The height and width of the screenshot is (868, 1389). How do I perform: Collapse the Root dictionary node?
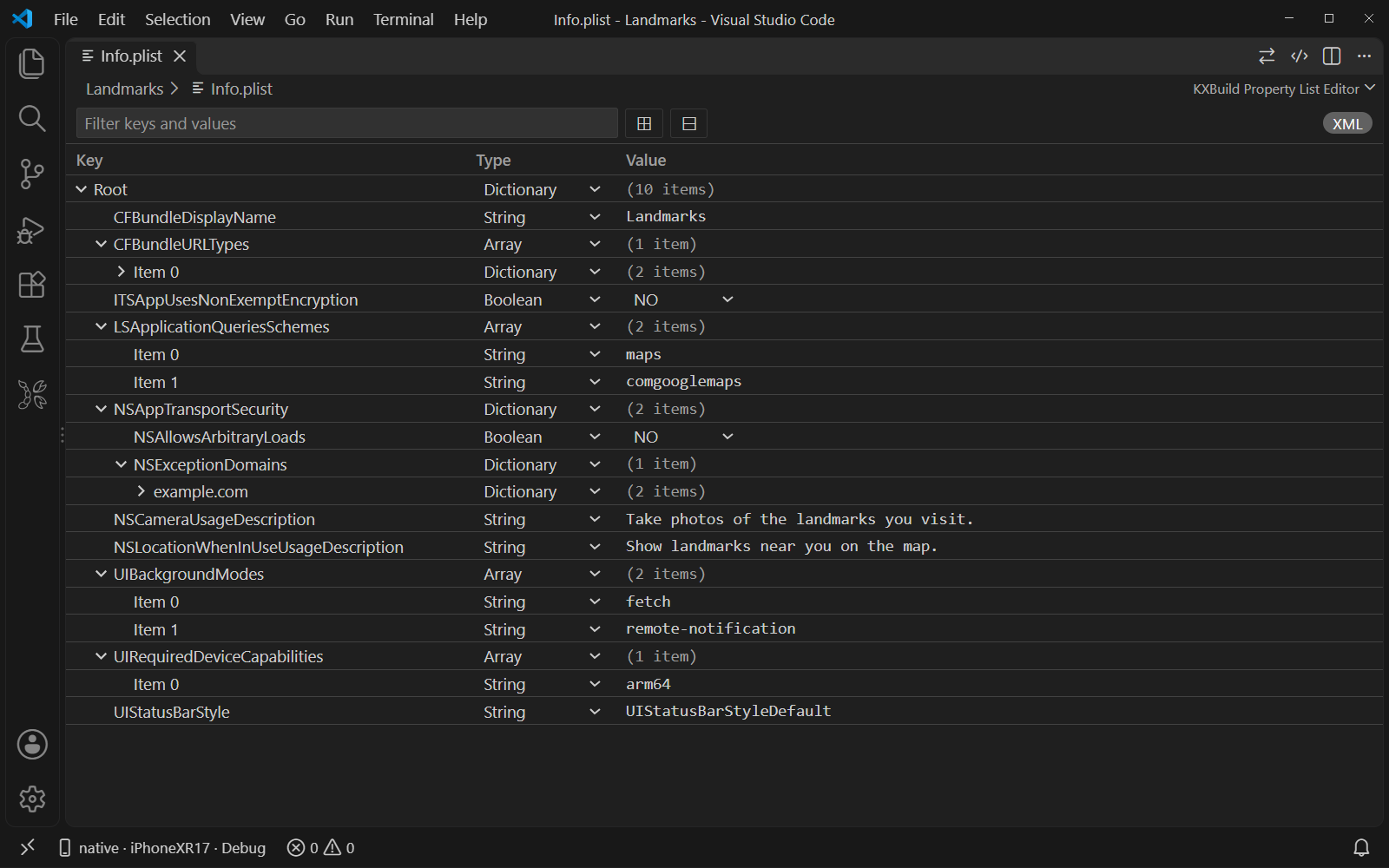coord(82,189)
